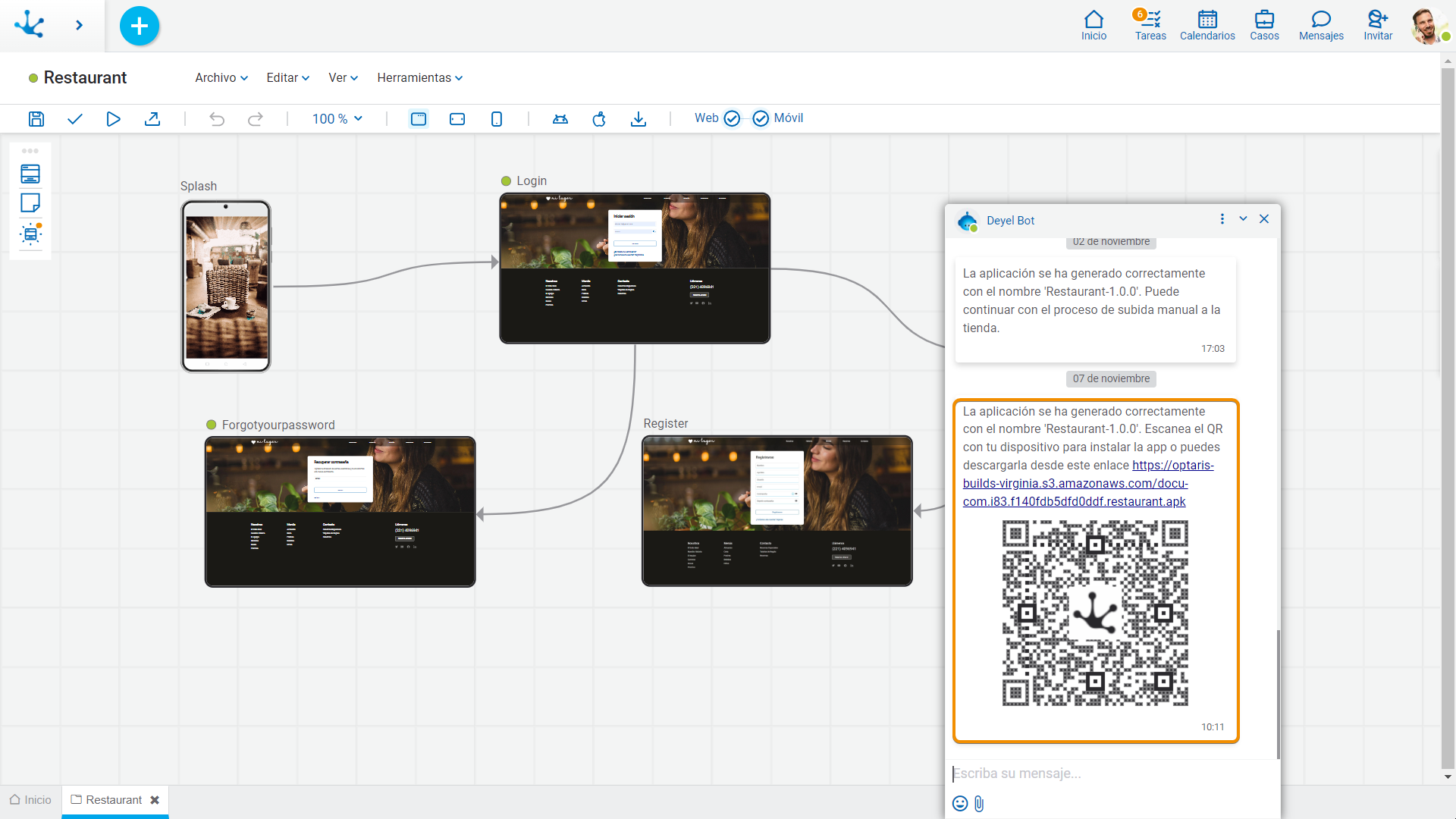Switch to the Inicio bottom tab

click(30, 800)
